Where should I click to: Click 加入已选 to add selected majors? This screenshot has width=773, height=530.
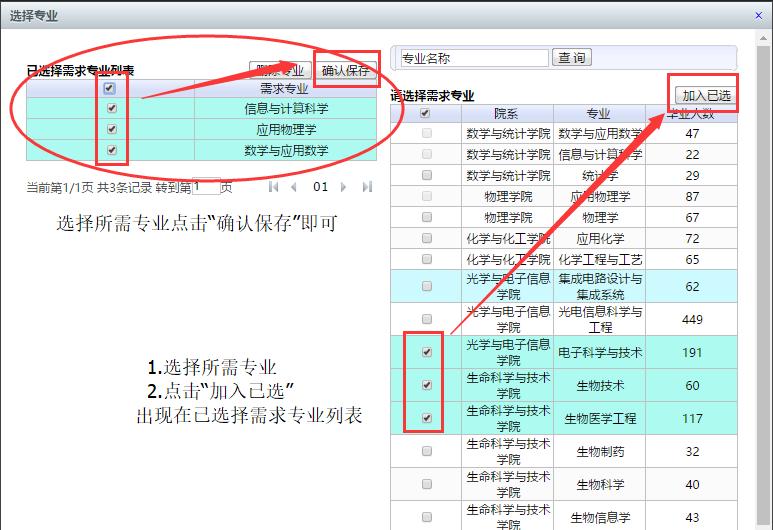point(706,96)
